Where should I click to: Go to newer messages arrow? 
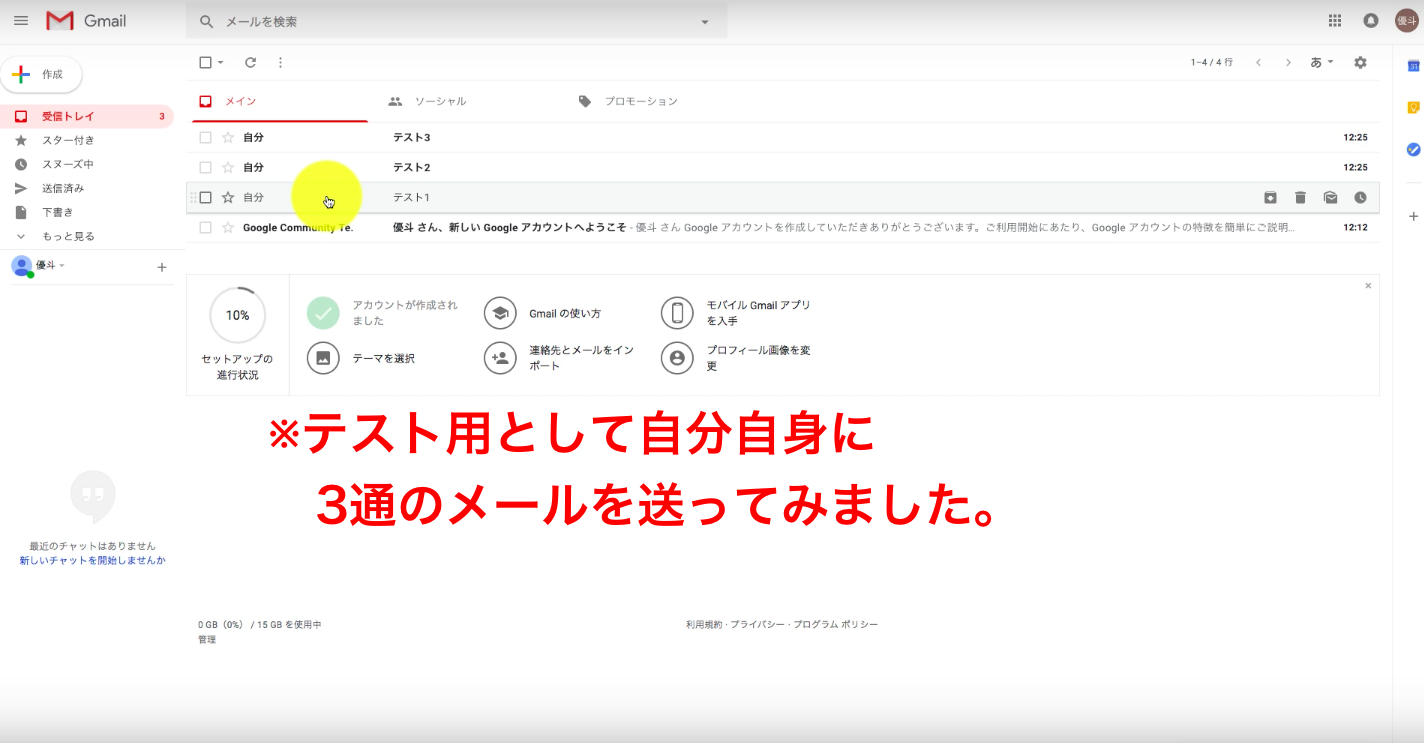pyautogui.click(x=1258, y=62)
